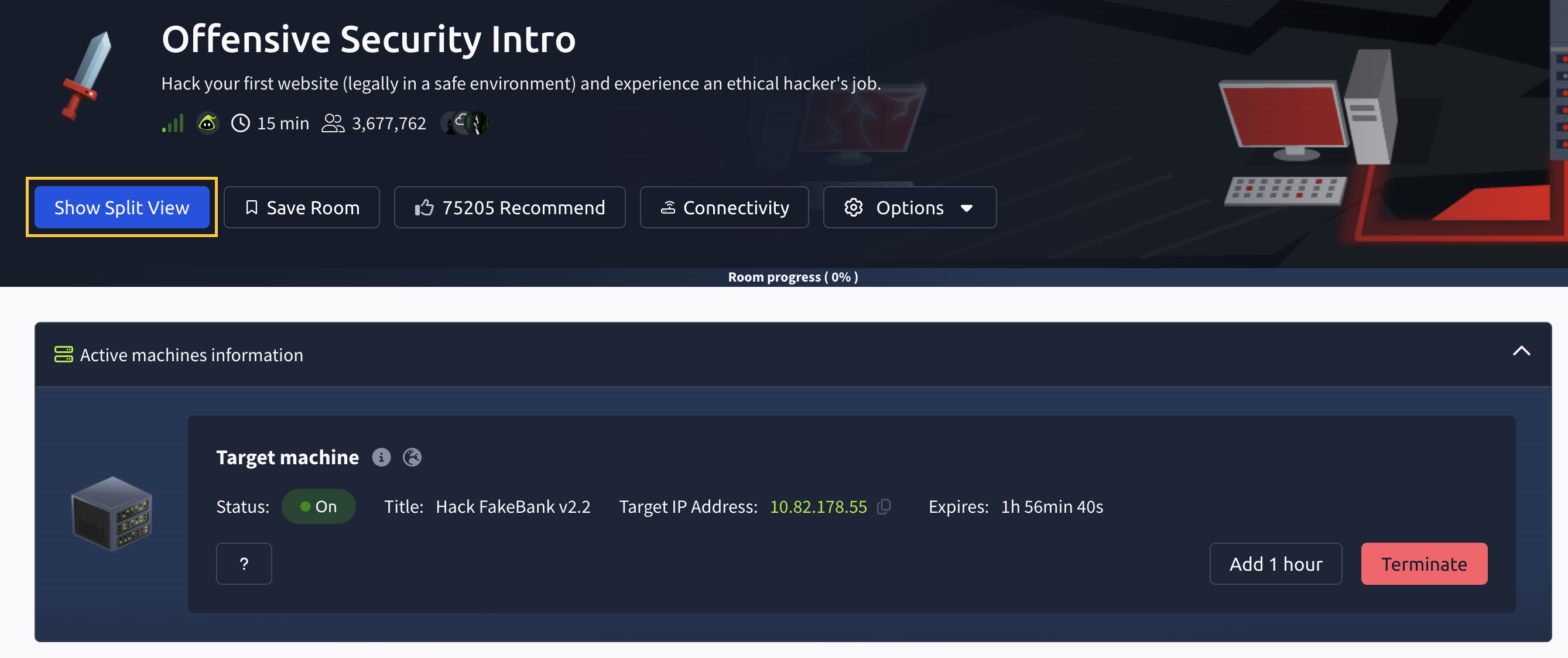The width and height of the screenshot is (1568, 658).
Task: Click the Show Split View button
Action: pos(122,207)
